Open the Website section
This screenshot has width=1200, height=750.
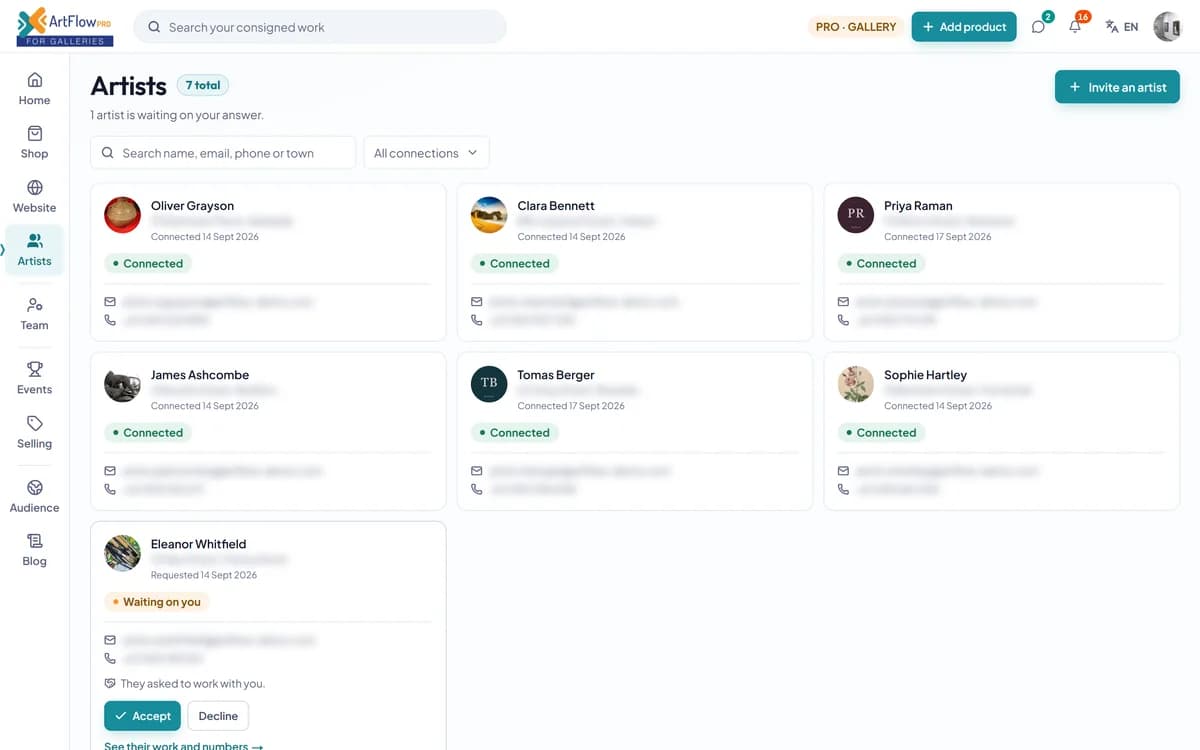(34, 196)
